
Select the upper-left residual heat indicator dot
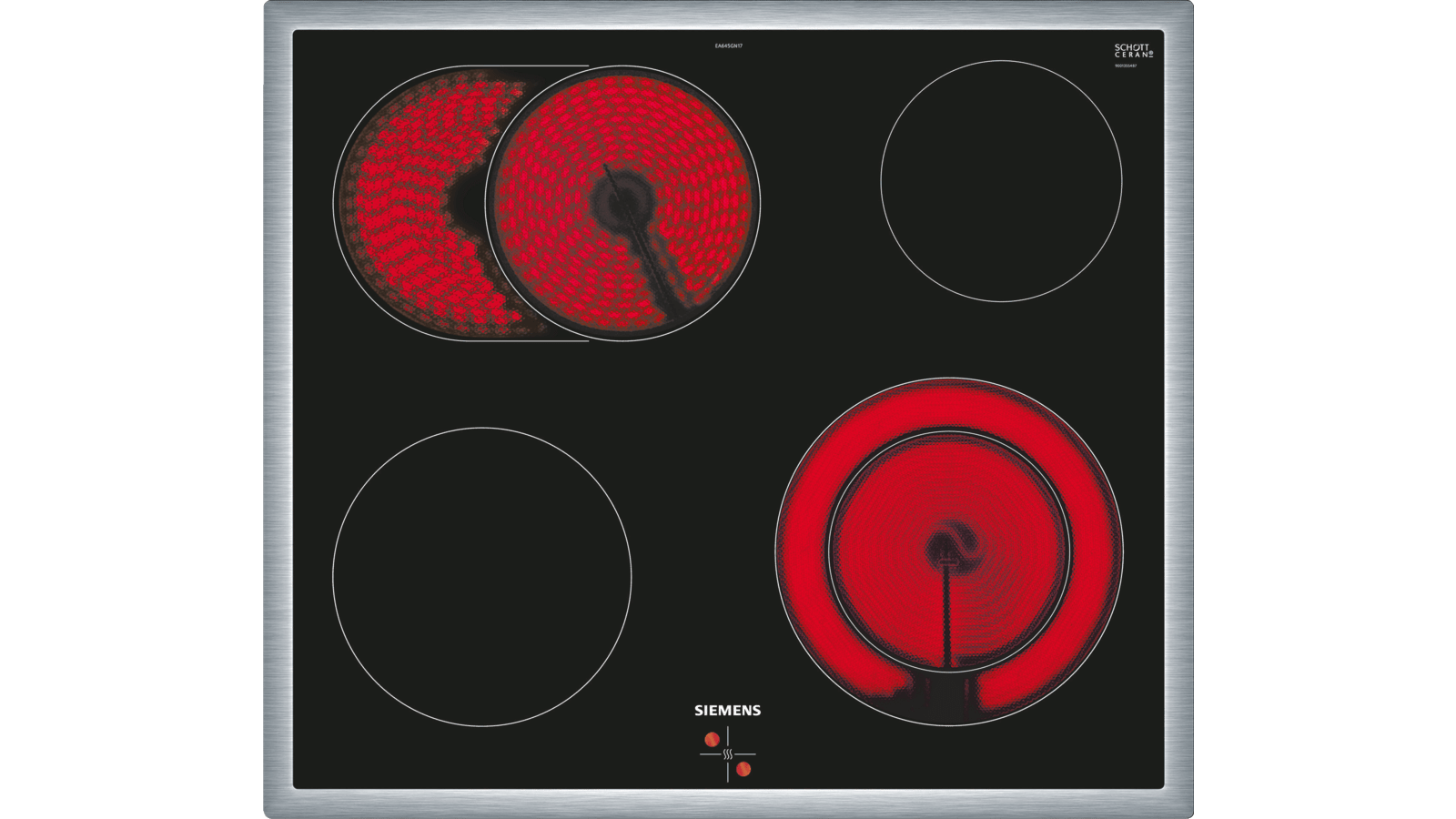[710, 738]
